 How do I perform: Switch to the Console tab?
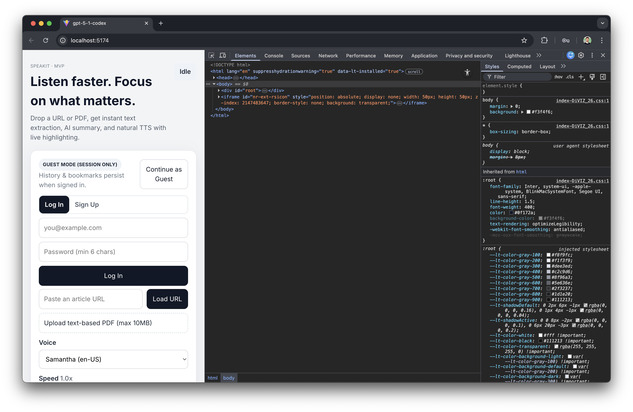pos(273,56)
